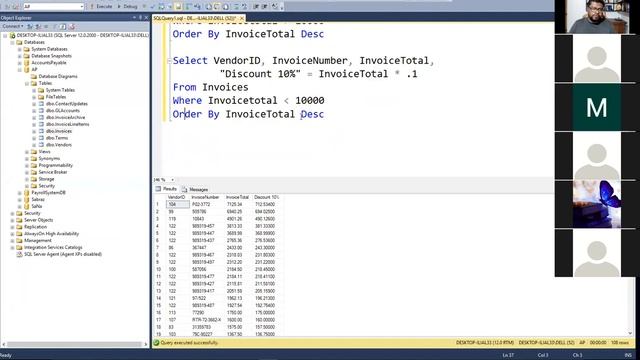The image size is (640, 360).
Task: Open the AP database selector dropdown
Action: pos(82,7)
